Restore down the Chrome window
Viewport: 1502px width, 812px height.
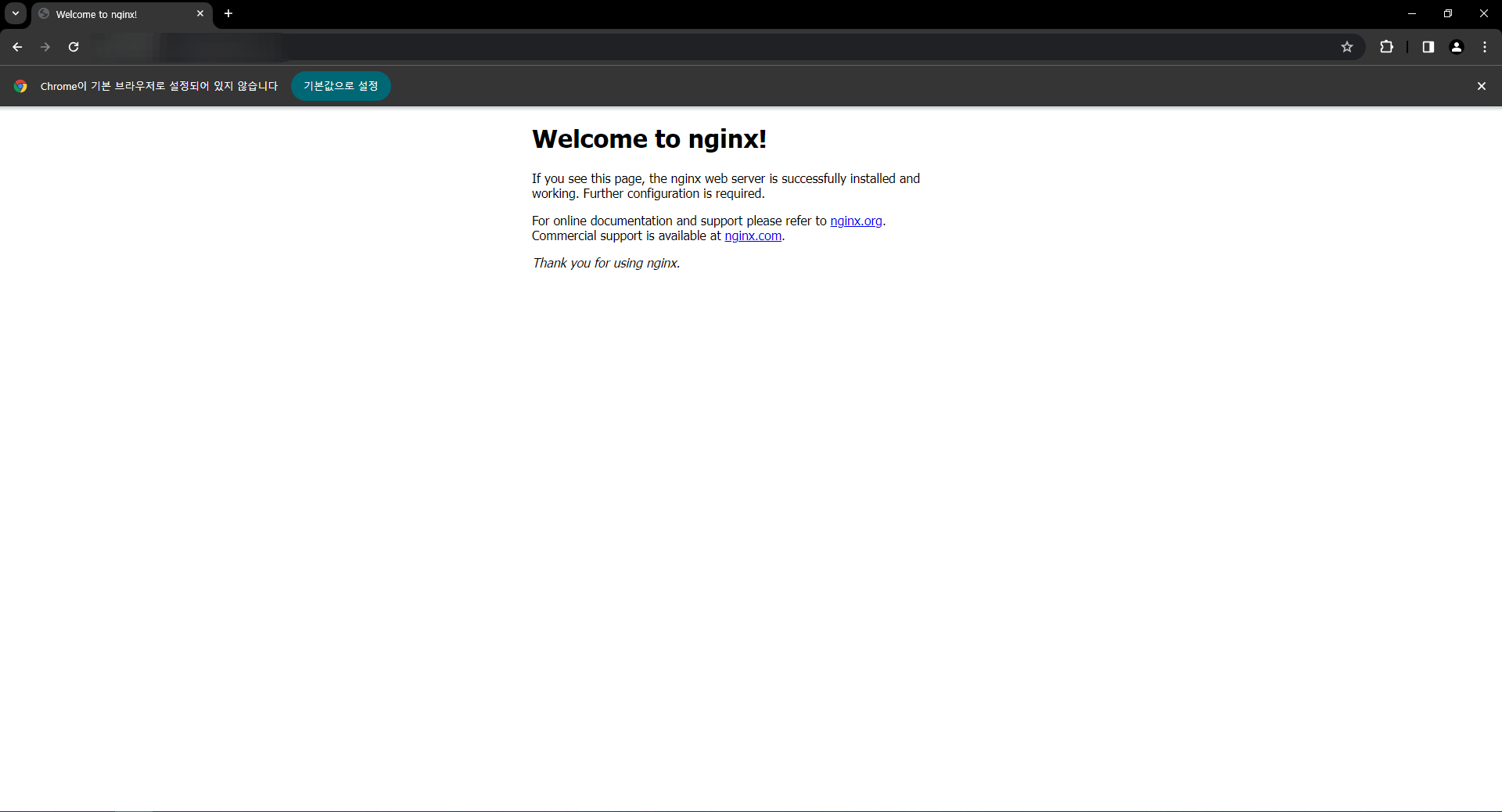click(x=1448, y=13)
